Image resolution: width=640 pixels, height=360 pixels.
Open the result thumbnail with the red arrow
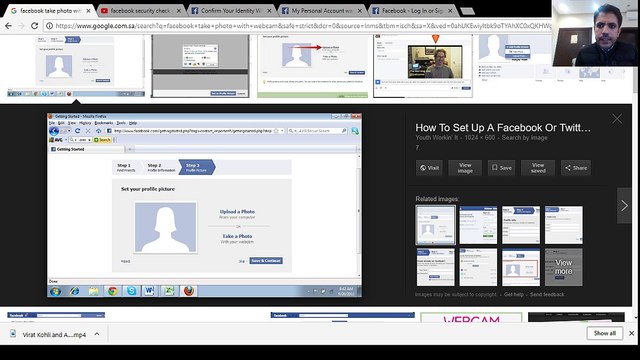313,66
